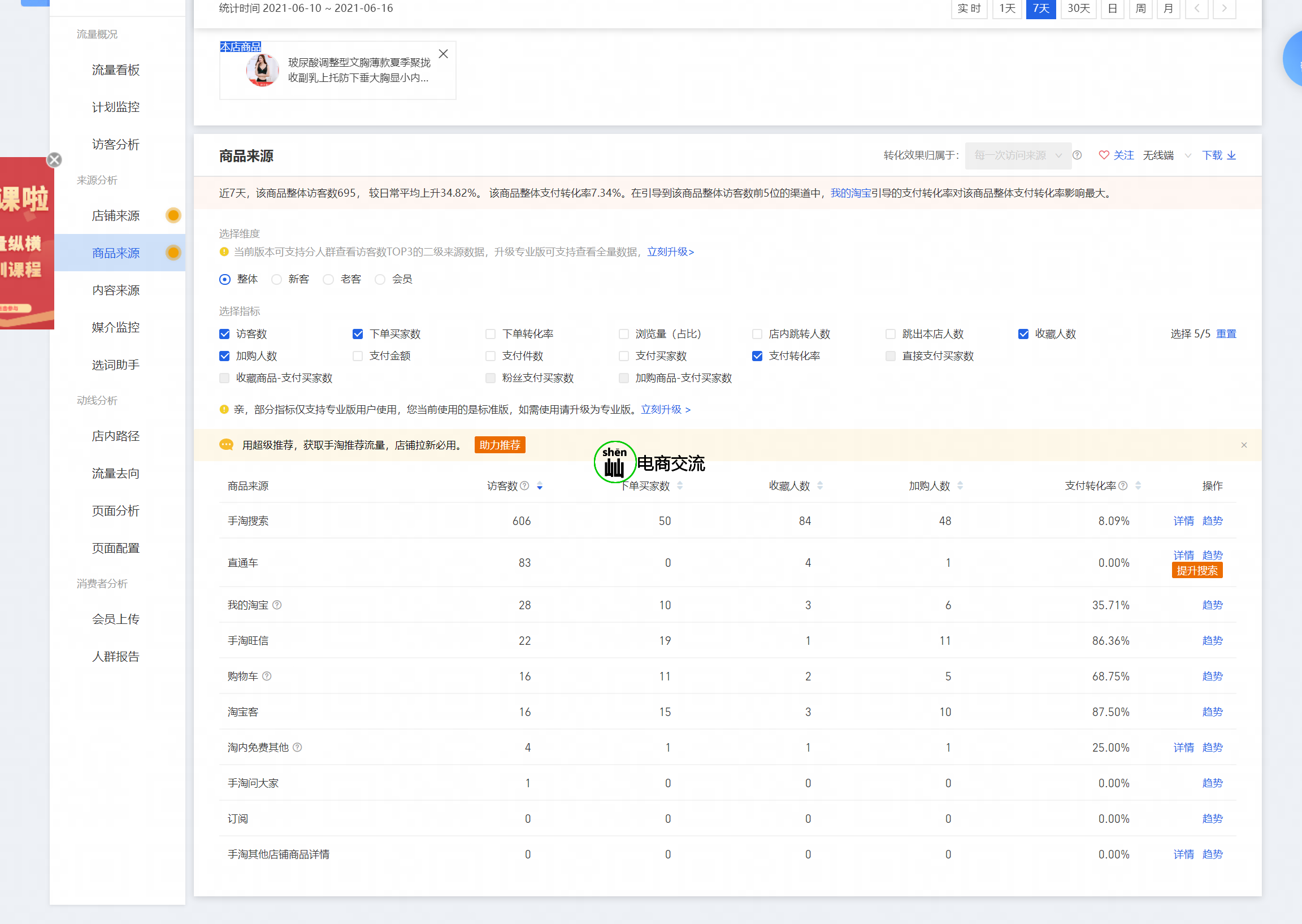Select the 7天 time range

[1041, 8]
